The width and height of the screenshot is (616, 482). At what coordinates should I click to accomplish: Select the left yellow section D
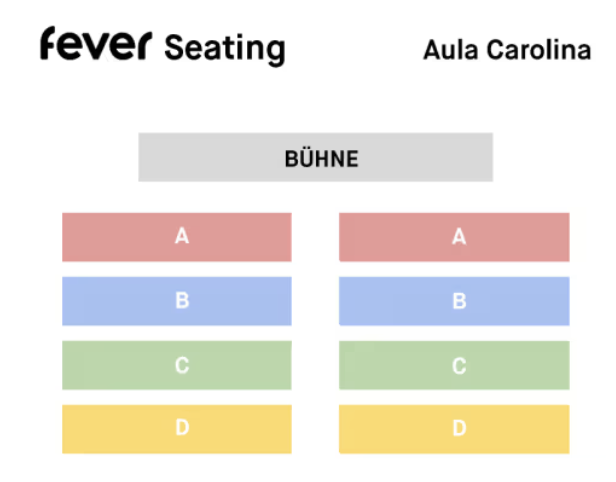pos(177,429)
